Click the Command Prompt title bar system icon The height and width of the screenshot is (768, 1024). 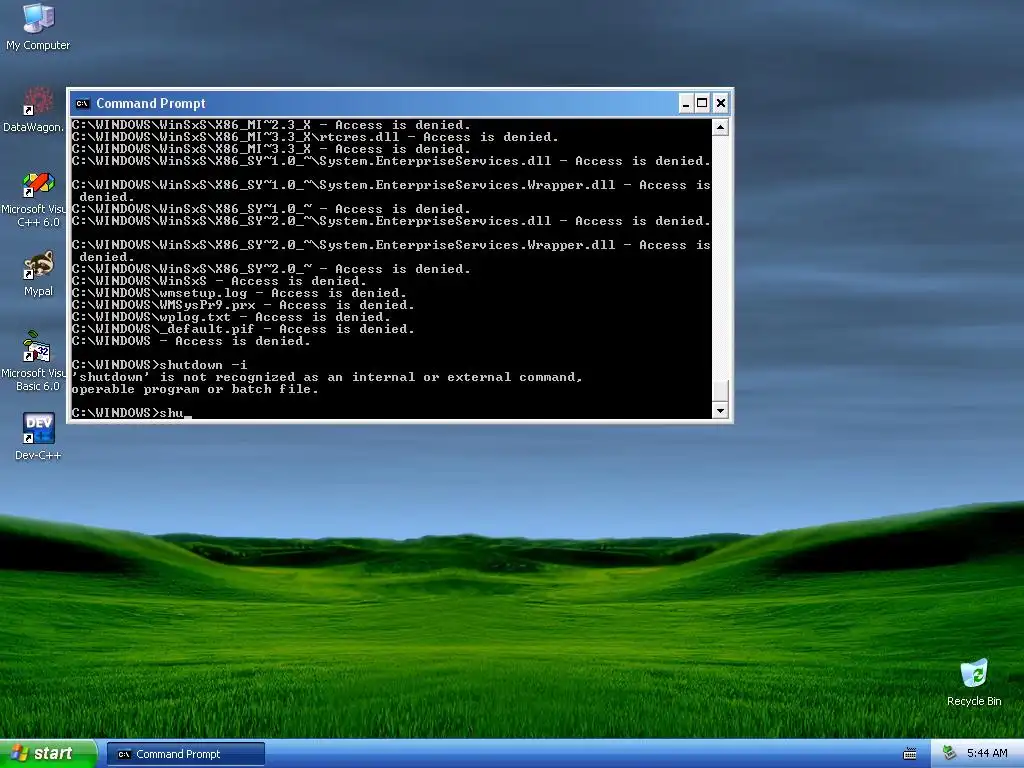tap(82, 103)
